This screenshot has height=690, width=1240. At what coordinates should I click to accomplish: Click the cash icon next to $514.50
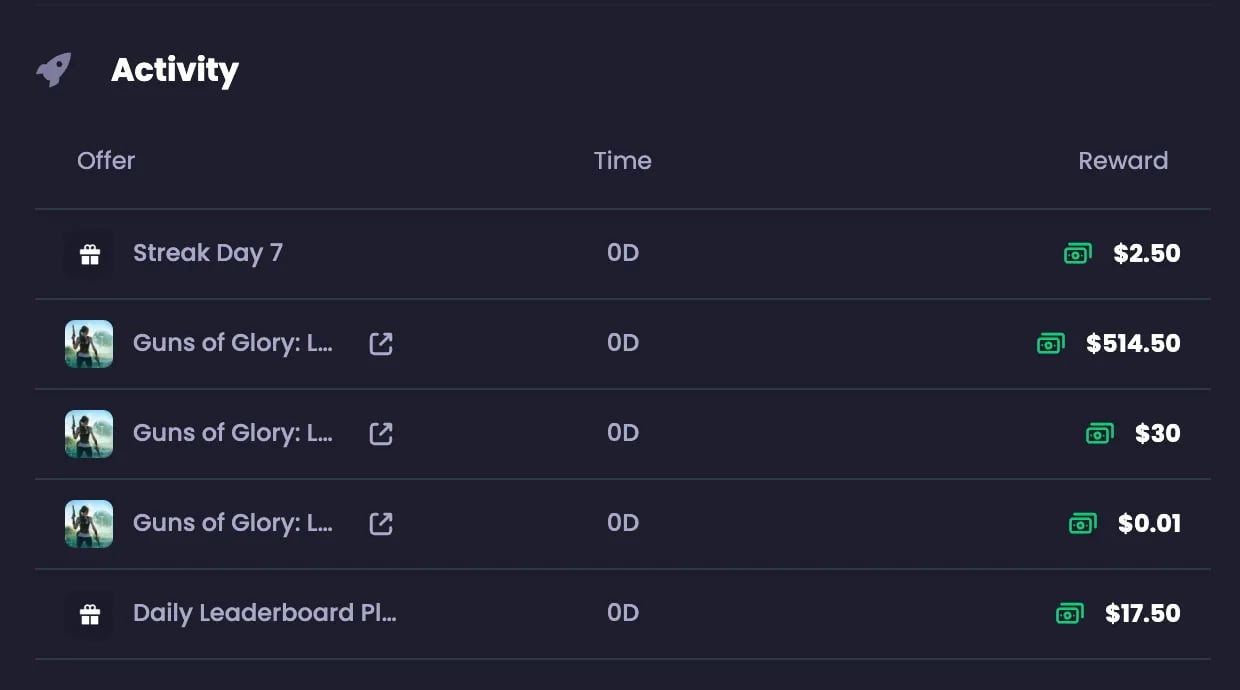click(x=1050, y=344)
